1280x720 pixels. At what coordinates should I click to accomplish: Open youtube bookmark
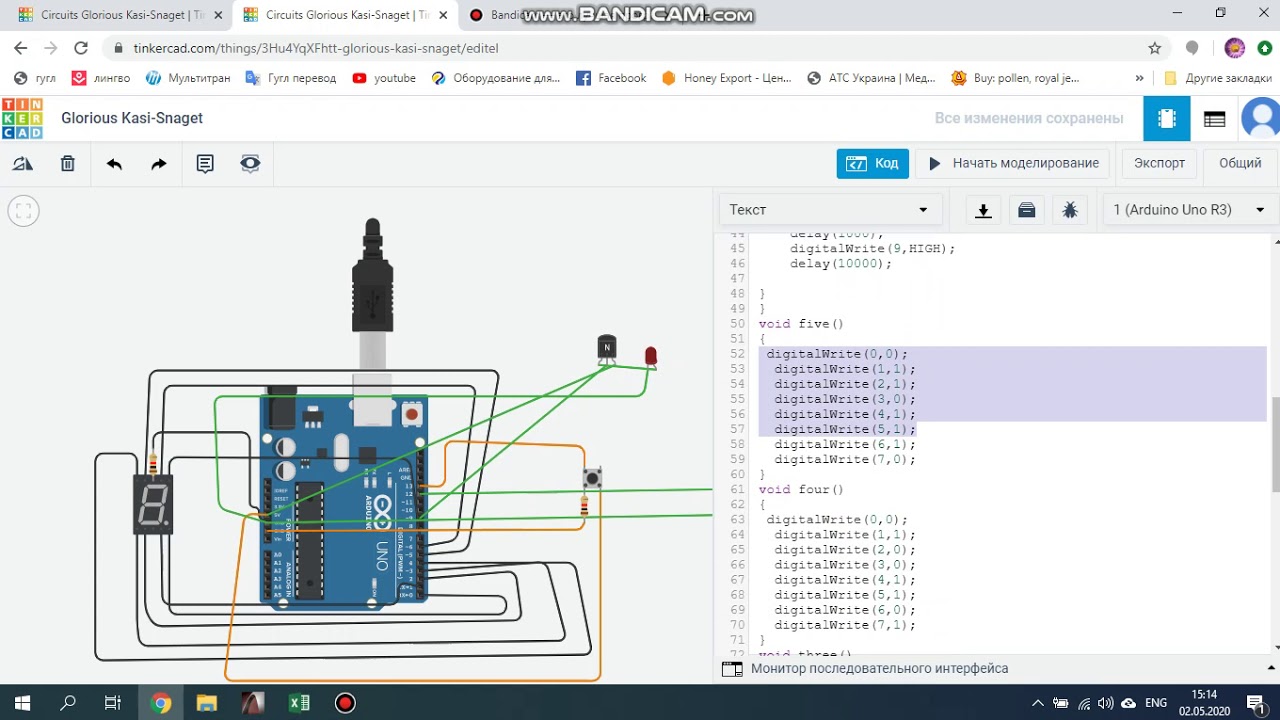click(384, 78)
